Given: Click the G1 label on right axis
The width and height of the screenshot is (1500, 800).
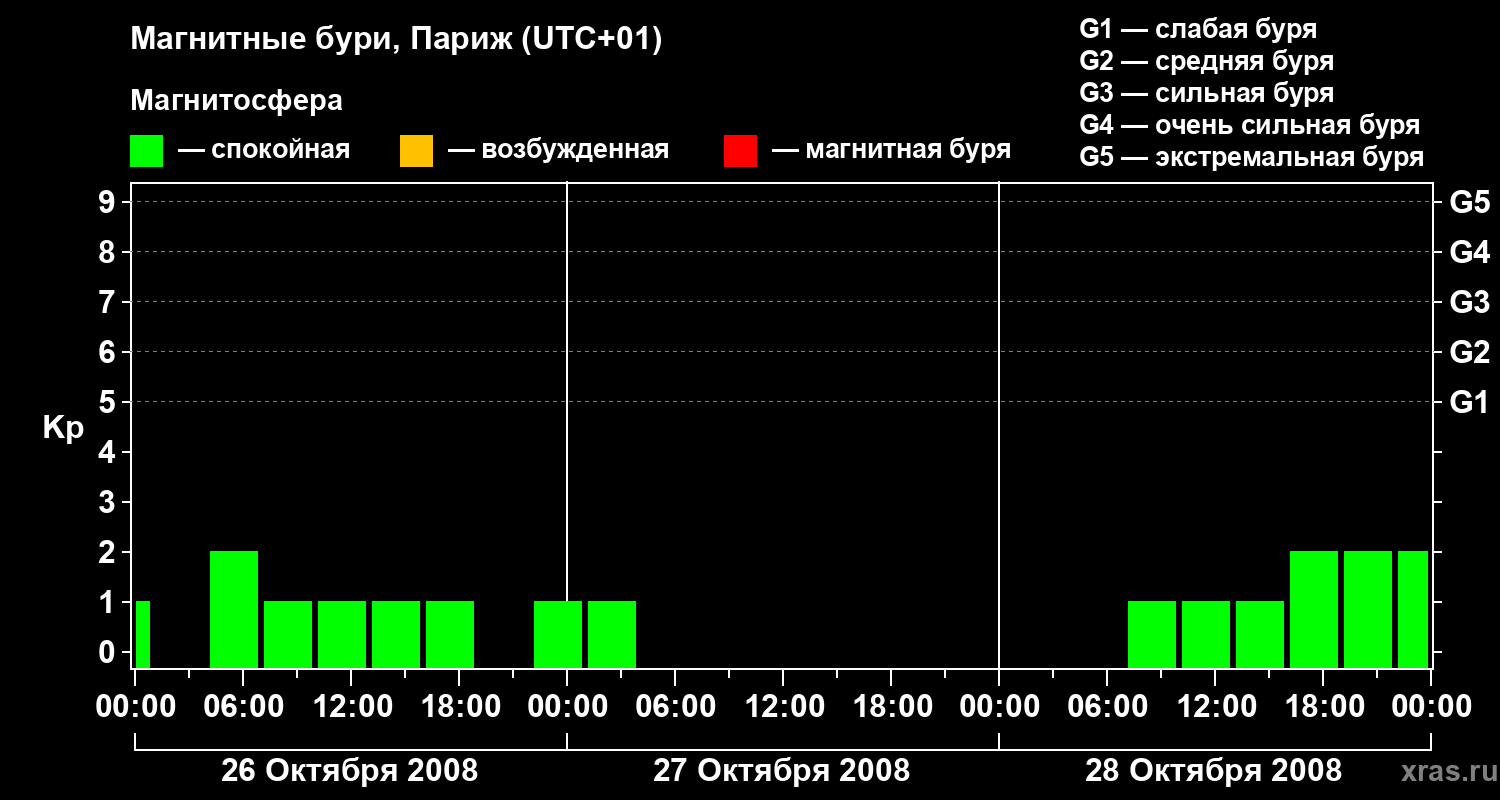Looking at the screenshot, I should (x=1470, y=402).
